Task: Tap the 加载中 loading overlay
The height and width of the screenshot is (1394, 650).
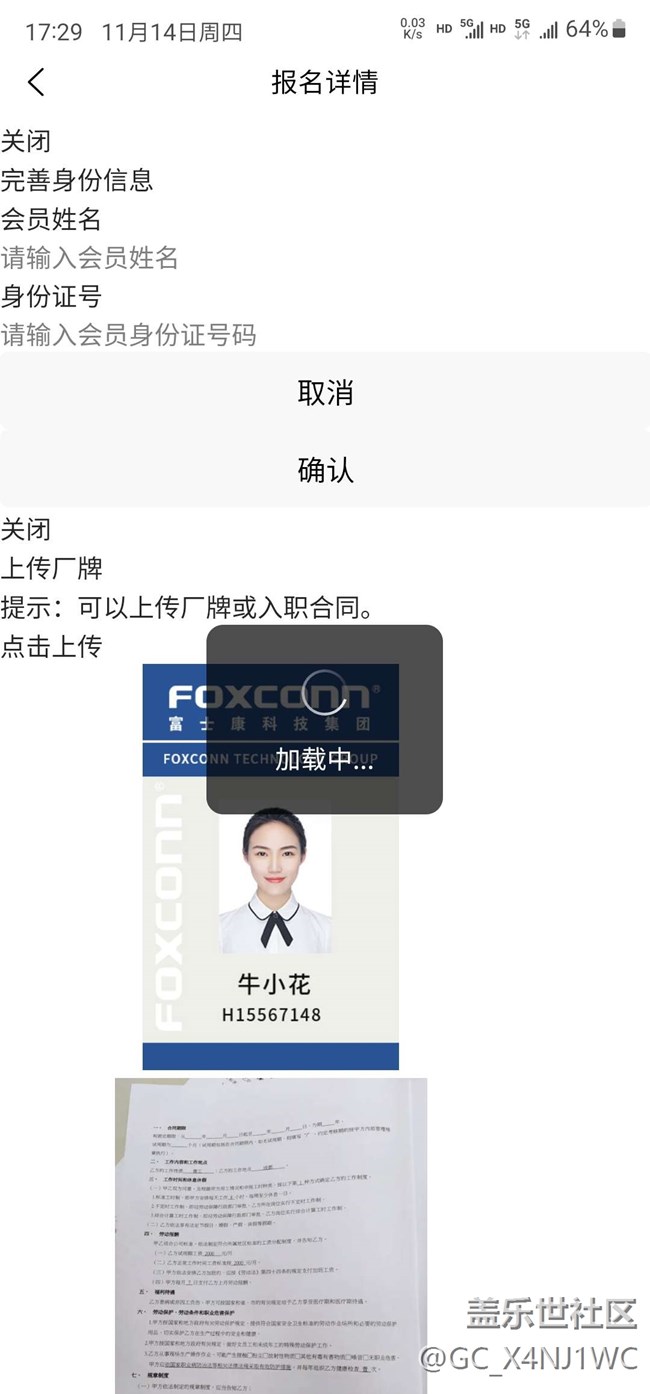Action: click(325, 719)
